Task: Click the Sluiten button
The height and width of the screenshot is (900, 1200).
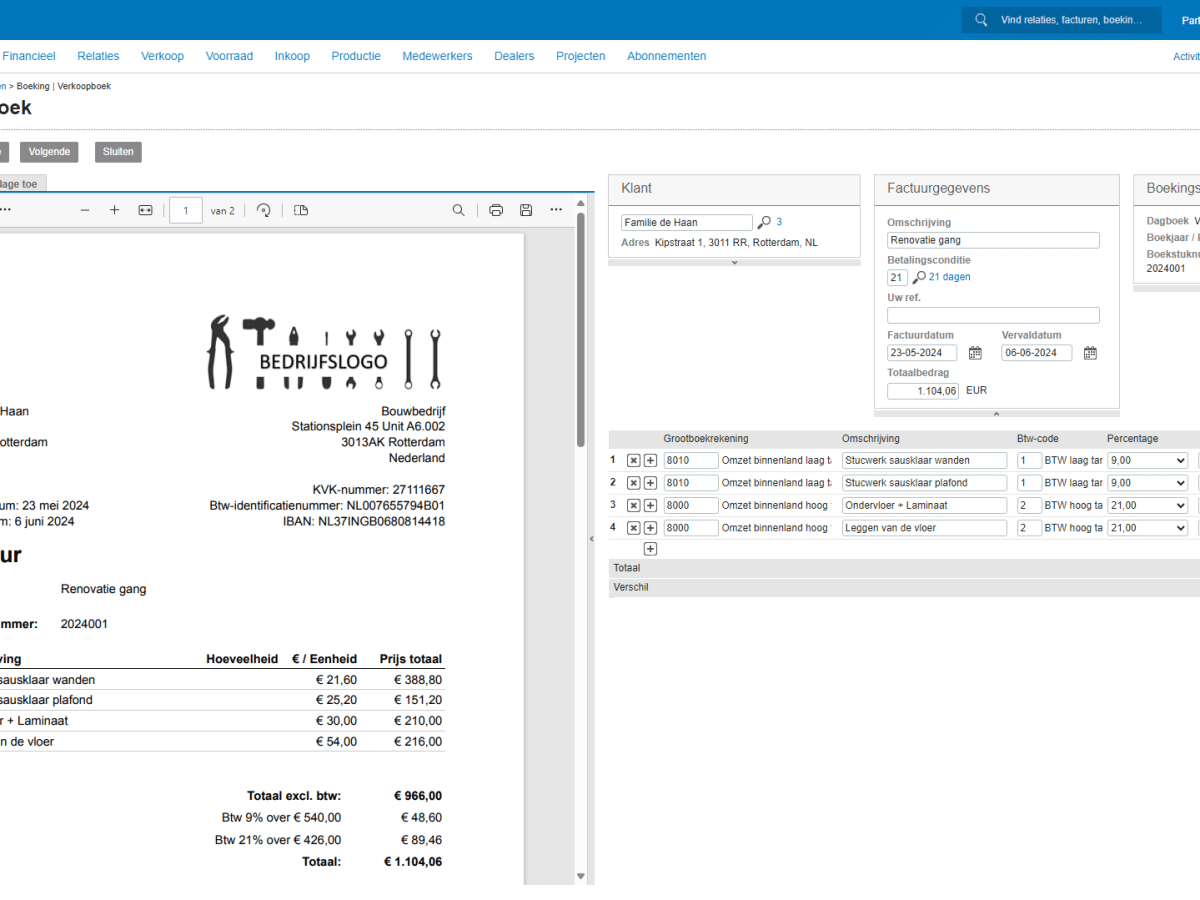Action: (x=118, y=152)
